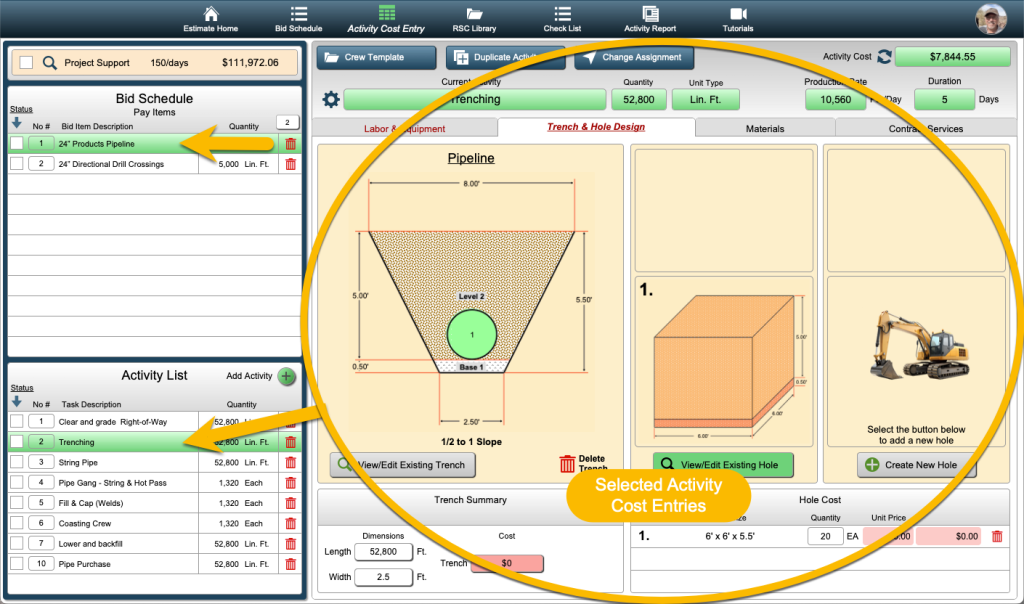Check the Fill & Cap status checkbox
Viewport: 1024px width, 604px height.
17,503
